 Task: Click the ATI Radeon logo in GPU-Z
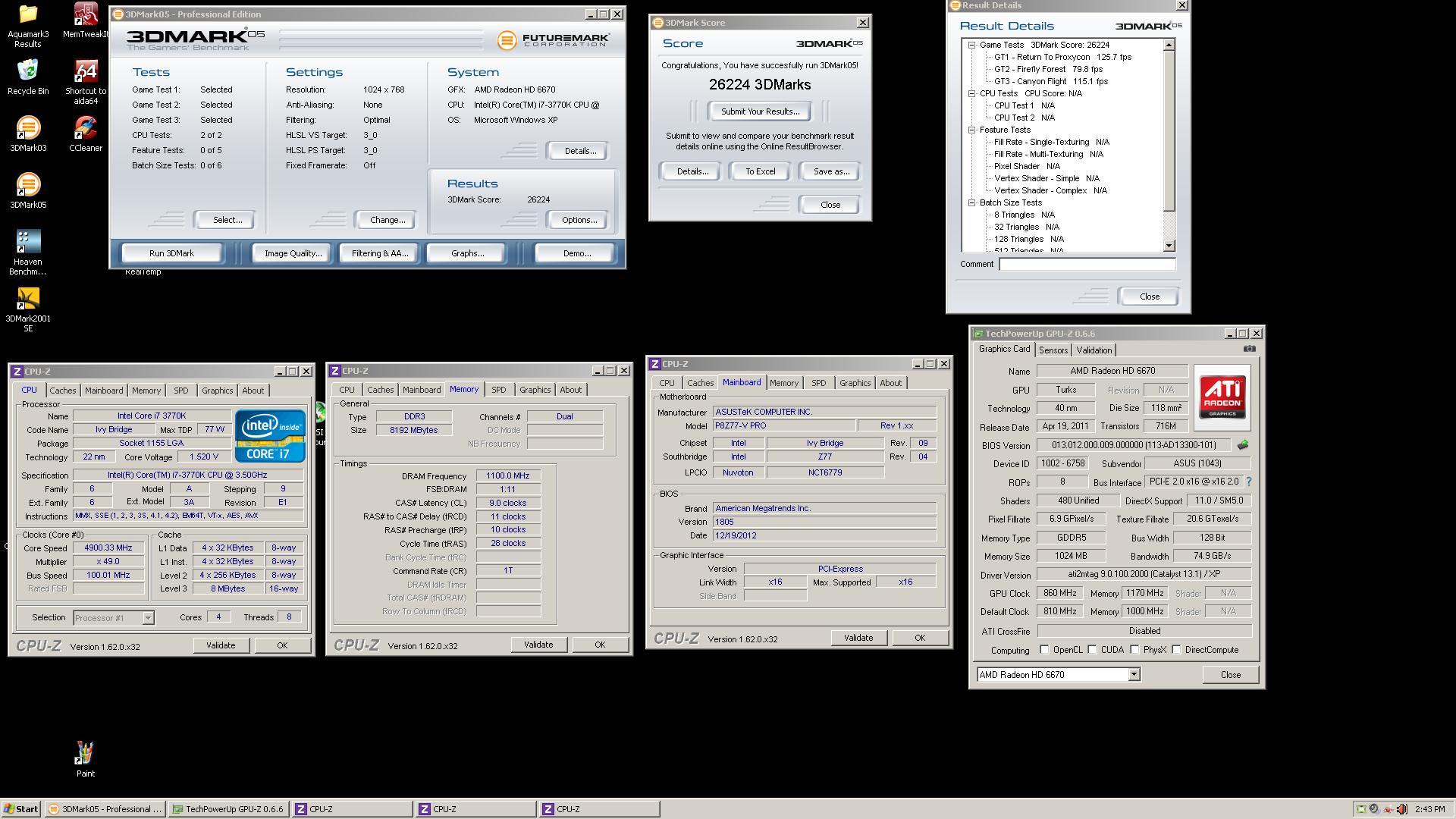point(1222,397)
